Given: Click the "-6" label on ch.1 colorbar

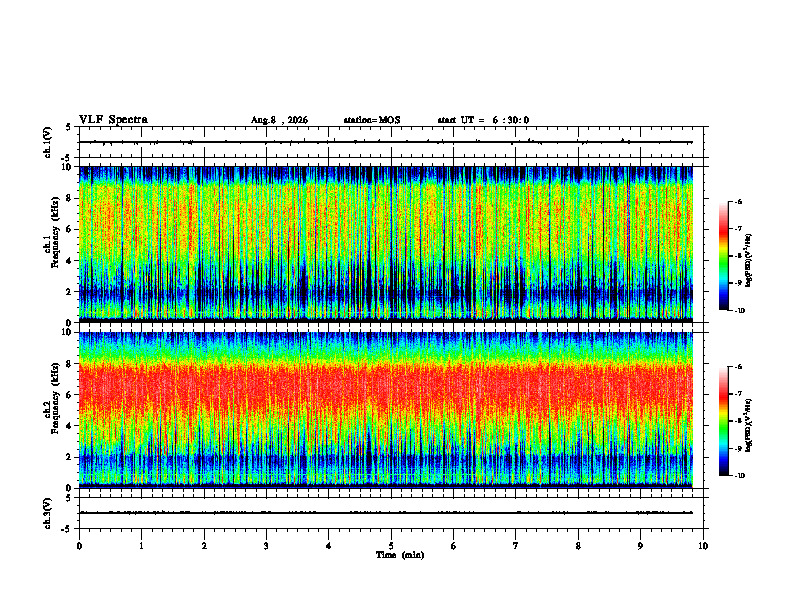Looking at the screenshot, I should click(x=738, y=202).
